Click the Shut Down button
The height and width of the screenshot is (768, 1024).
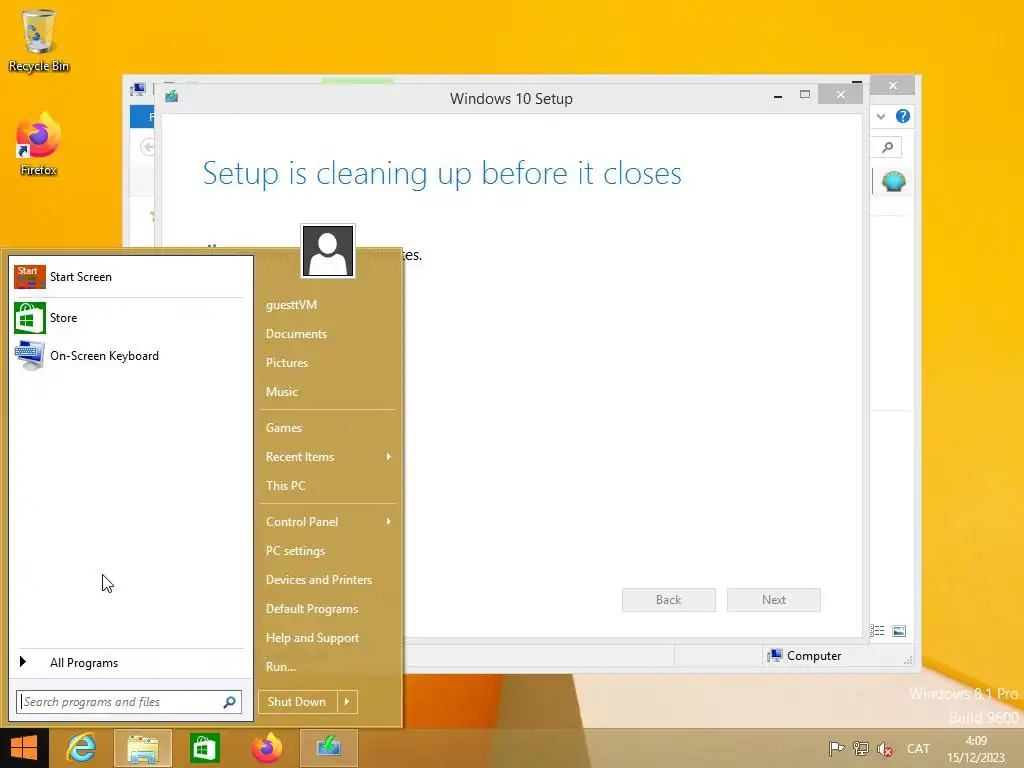pos(297,702)
